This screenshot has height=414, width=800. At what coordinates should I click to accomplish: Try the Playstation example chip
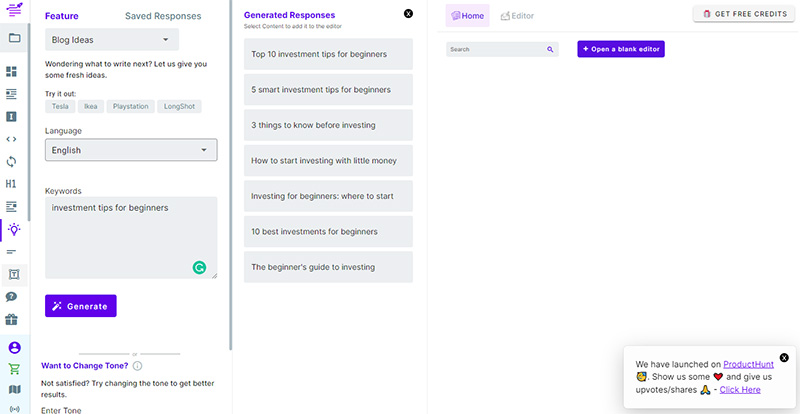coord(131,106)
